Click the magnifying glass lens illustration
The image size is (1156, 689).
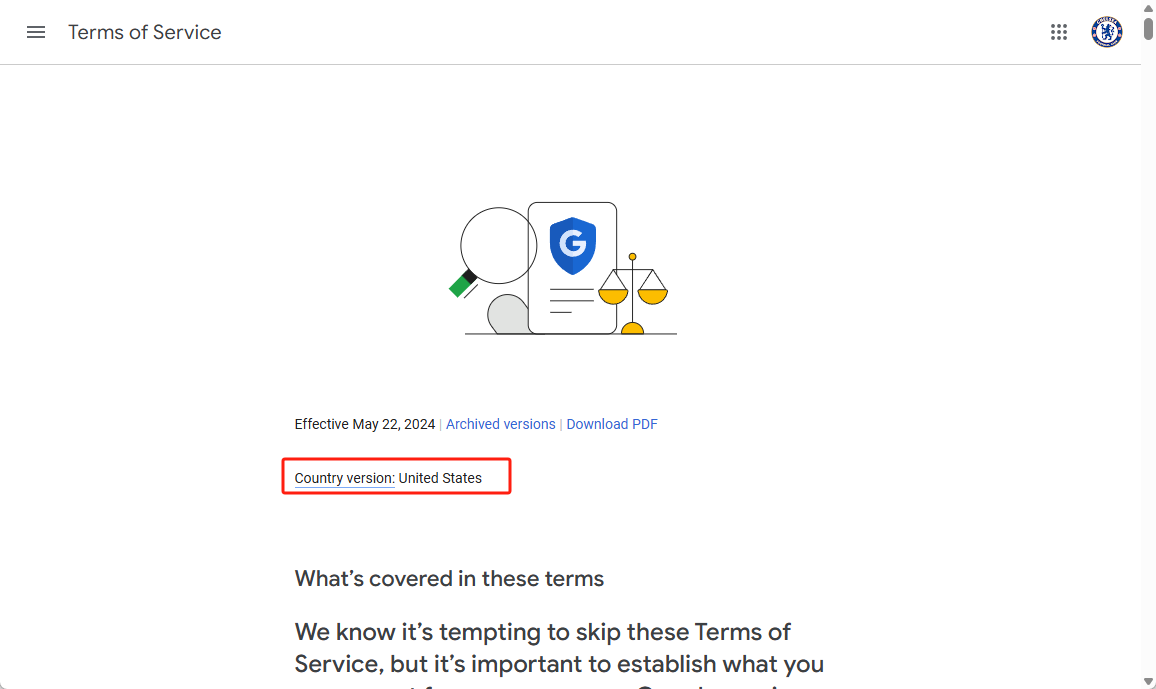tap(497, 245)
